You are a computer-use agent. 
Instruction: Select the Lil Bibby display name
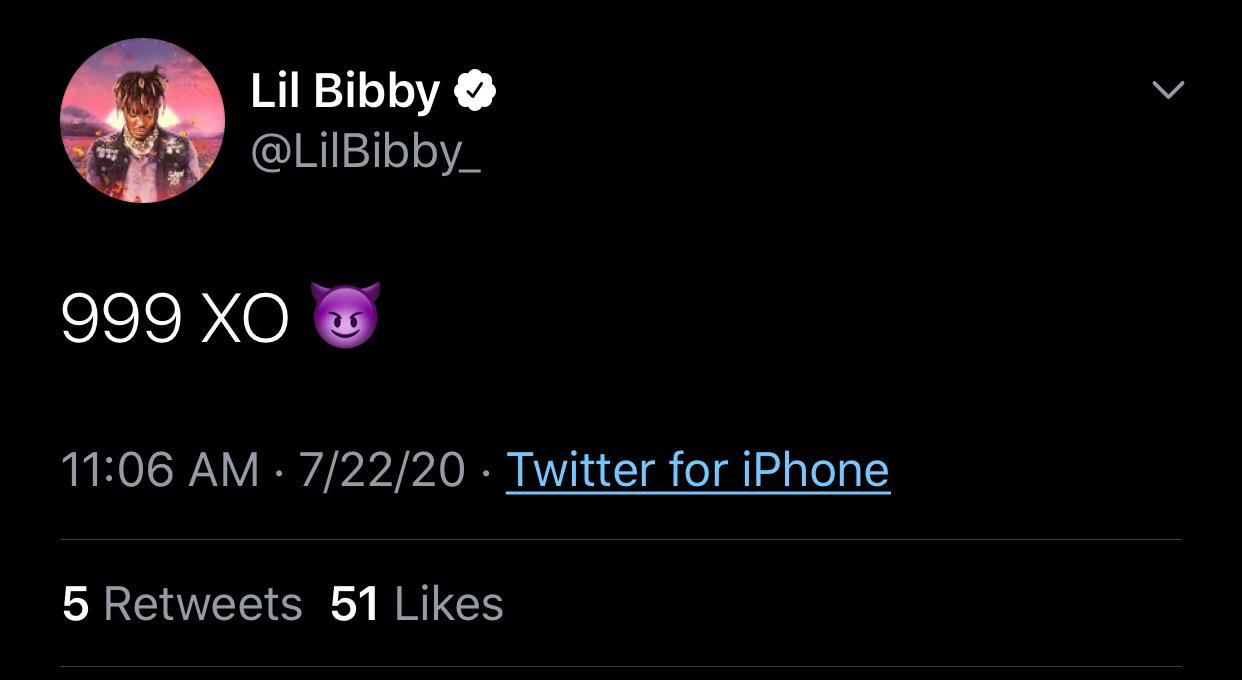click(x=344, y=92)
